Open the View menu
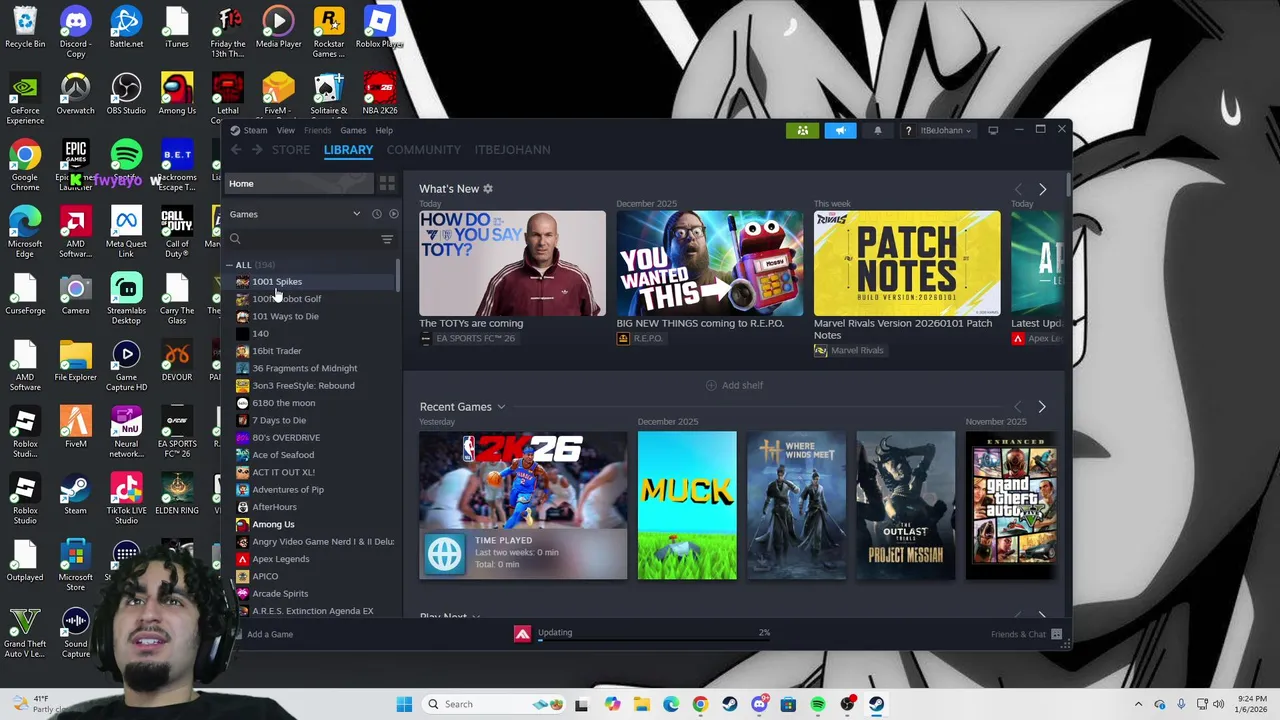 tap(285, 130)
